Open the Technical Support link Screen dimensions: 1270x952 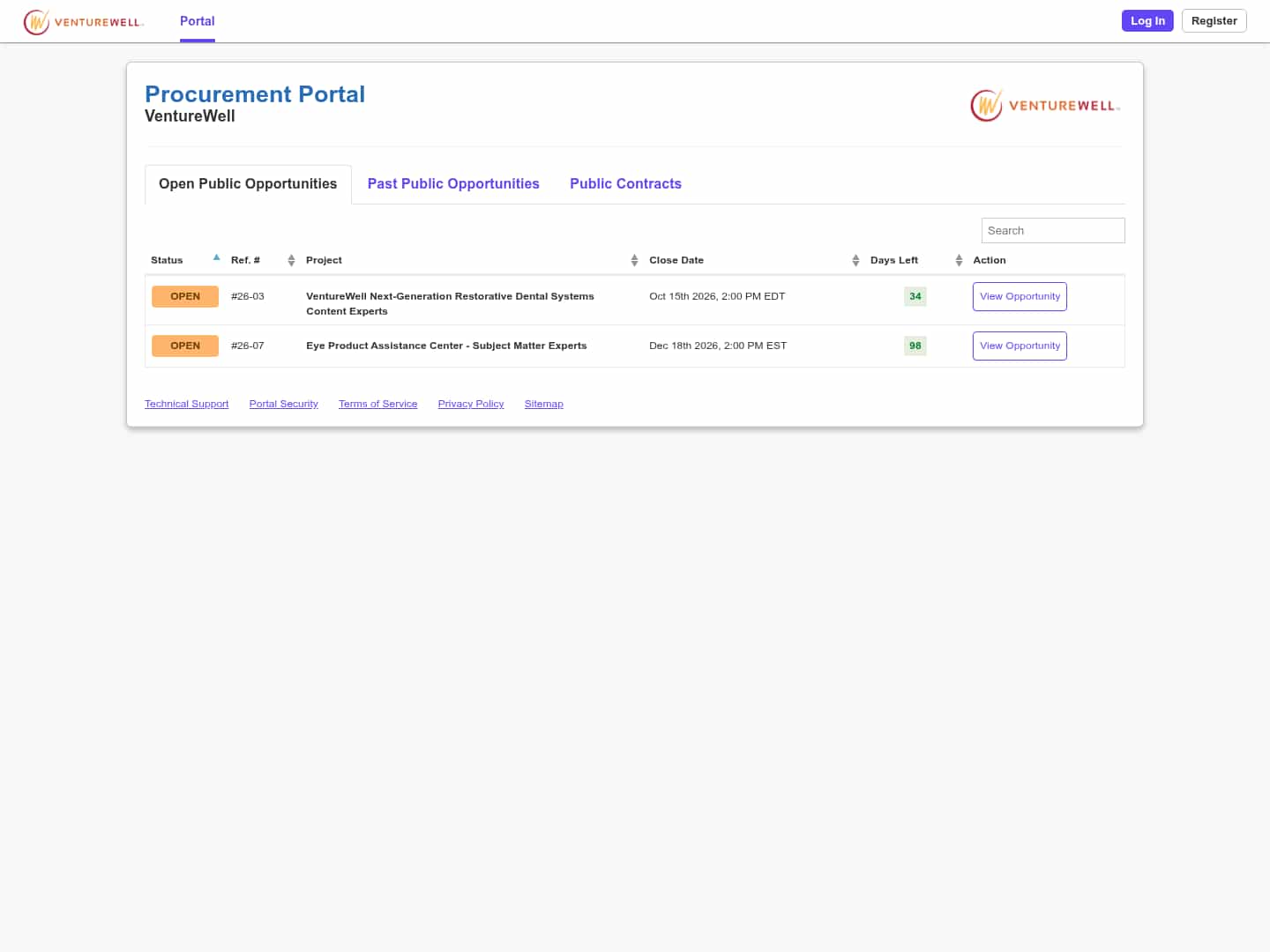(186, 404)
